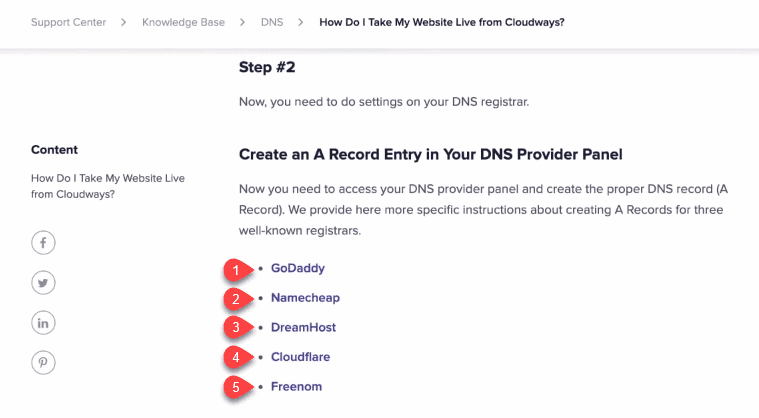Viewport: 759px width, 418px height.
Task: Open the GoDaddy instructions link
Action: [298, 268]
